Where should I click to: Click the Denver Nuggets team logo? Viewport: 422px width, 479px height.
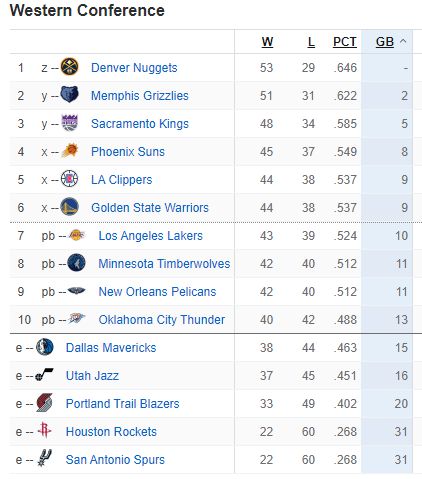pyautogui.click(x=69, y=66)
